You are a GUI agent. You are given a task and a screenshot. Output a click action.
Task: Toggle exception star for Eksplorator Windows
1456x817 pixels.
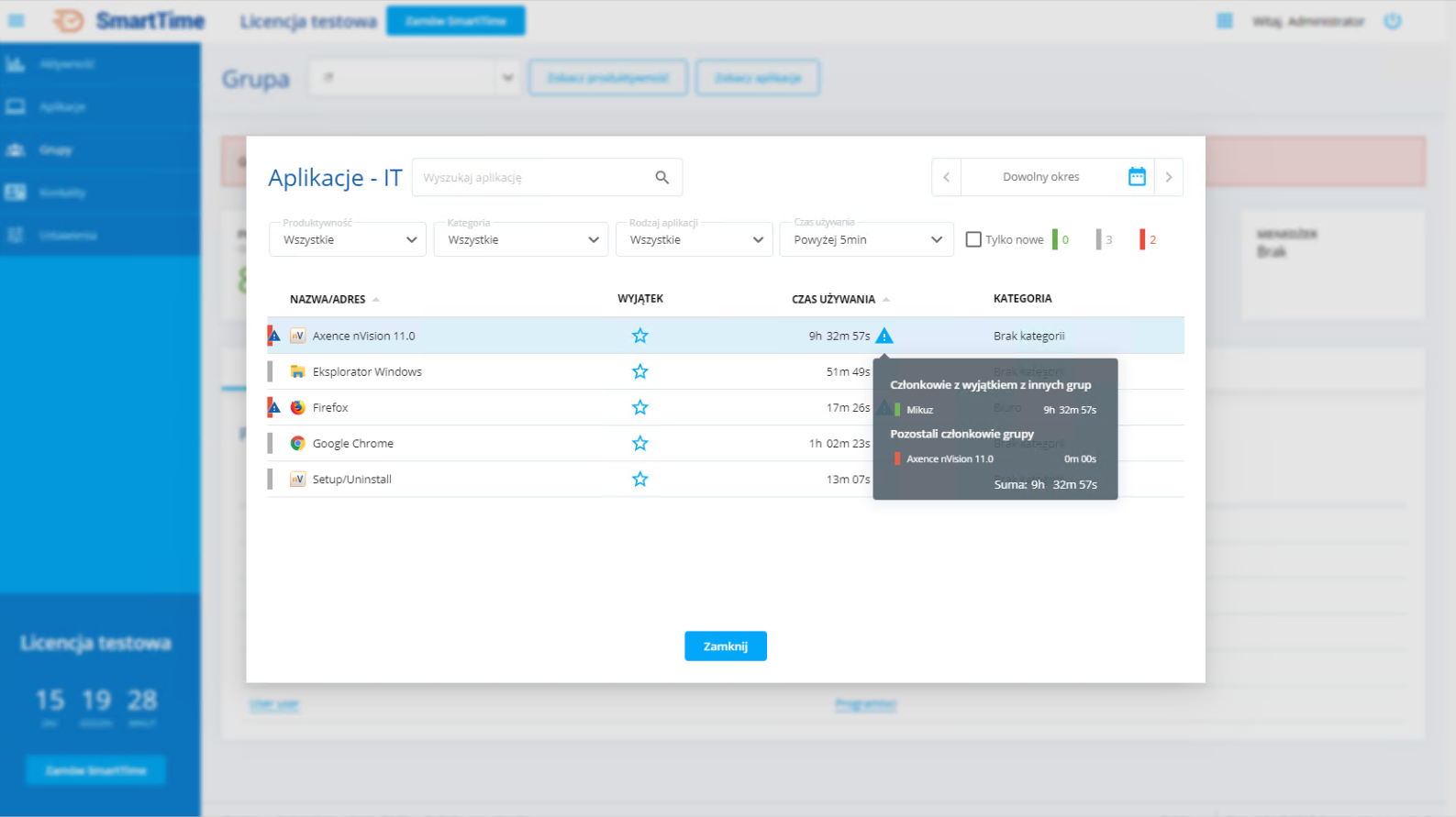click(639, 371)
